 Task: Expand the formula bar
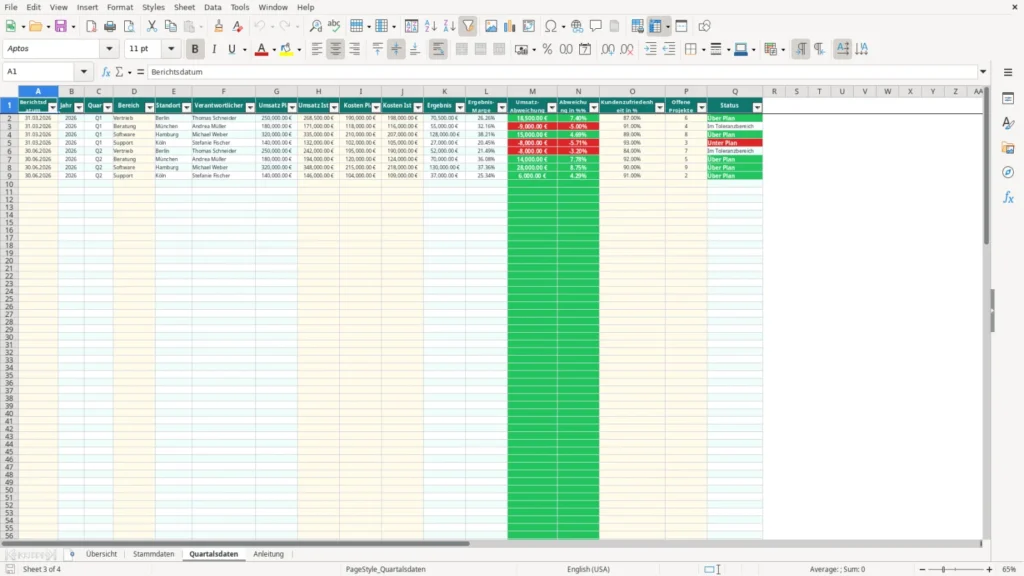coord(983,72)
